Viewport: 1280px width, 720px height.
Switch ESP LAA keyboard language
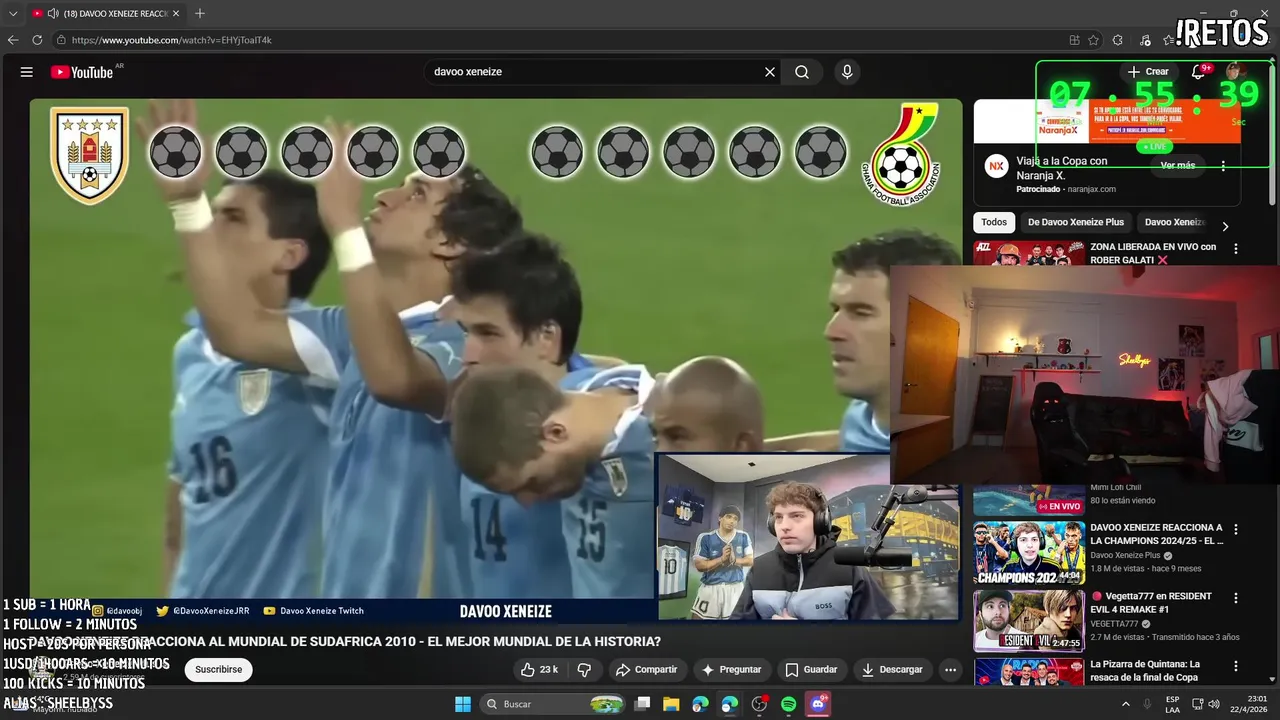click(1172, 704)
